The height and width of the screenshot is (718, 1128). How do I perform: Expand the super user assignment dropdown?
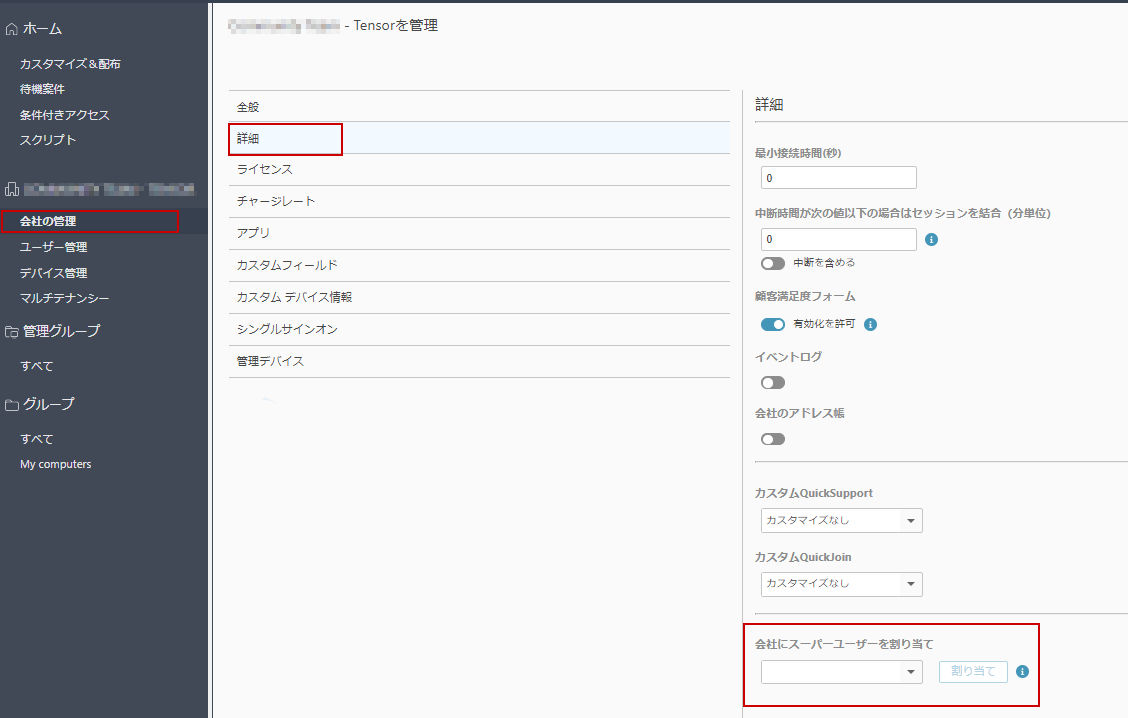click(x=842, y=672)
